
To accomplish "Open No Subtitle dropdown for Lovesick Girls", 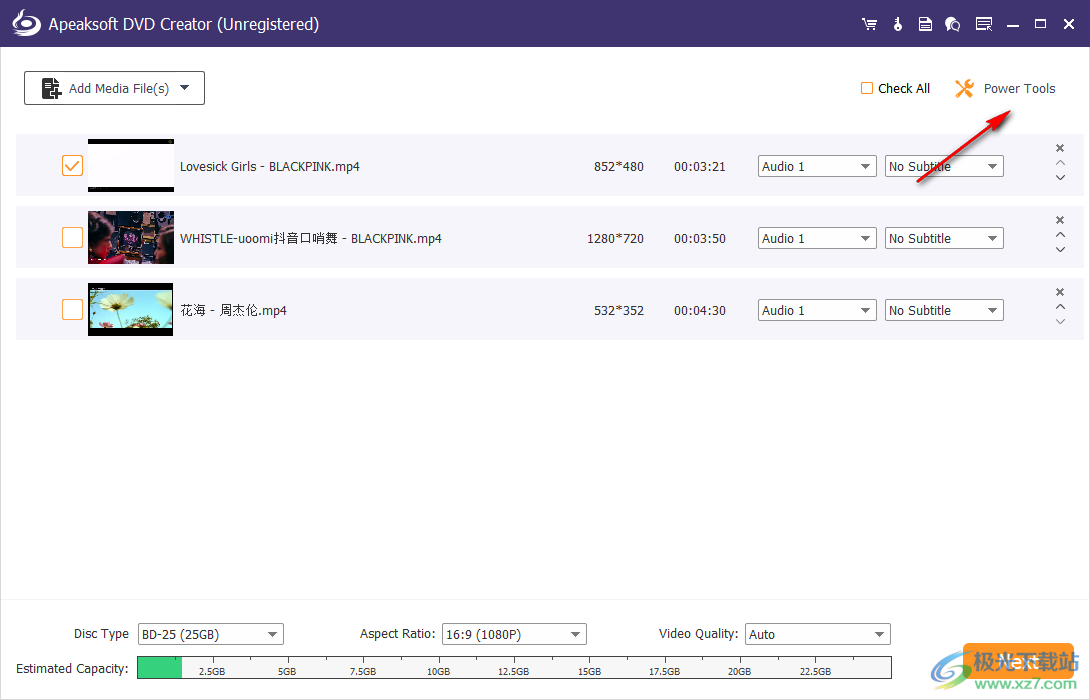I will pos(944,166).
